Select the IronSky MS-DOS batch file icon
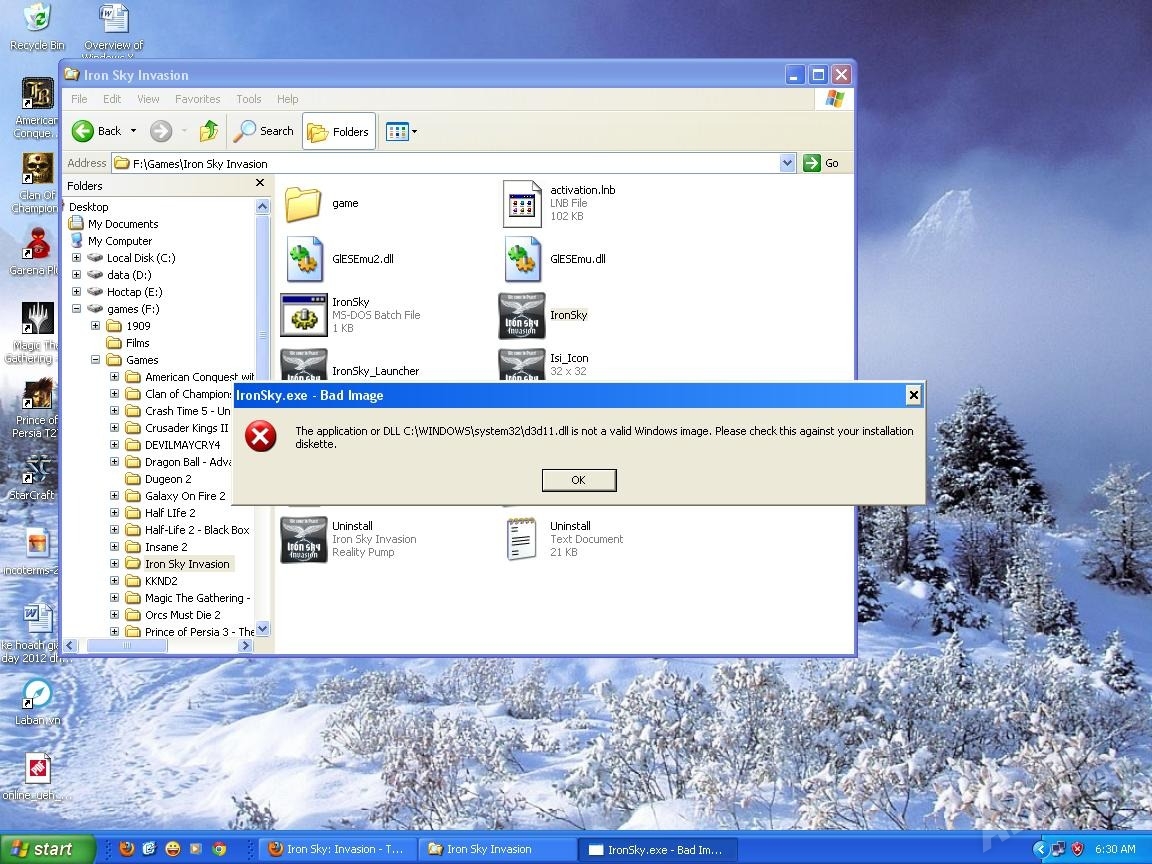The width and height of the screenshot is (1152, 864). (x=304, y=315)
